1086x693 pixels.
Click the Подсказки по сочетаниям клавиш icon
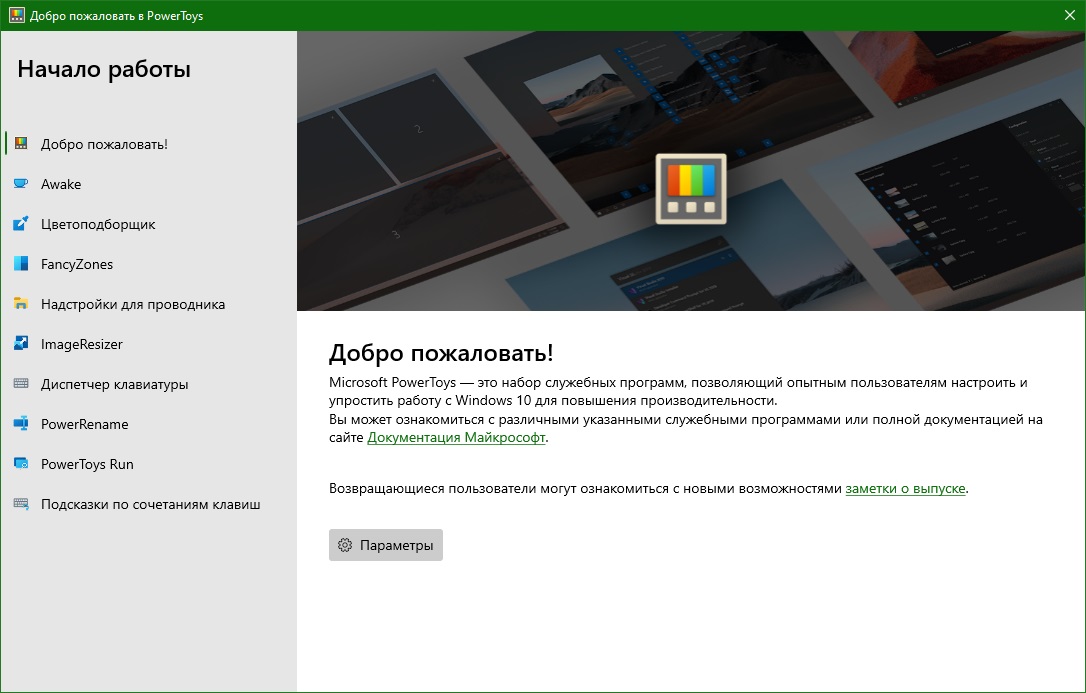(24, 504)
